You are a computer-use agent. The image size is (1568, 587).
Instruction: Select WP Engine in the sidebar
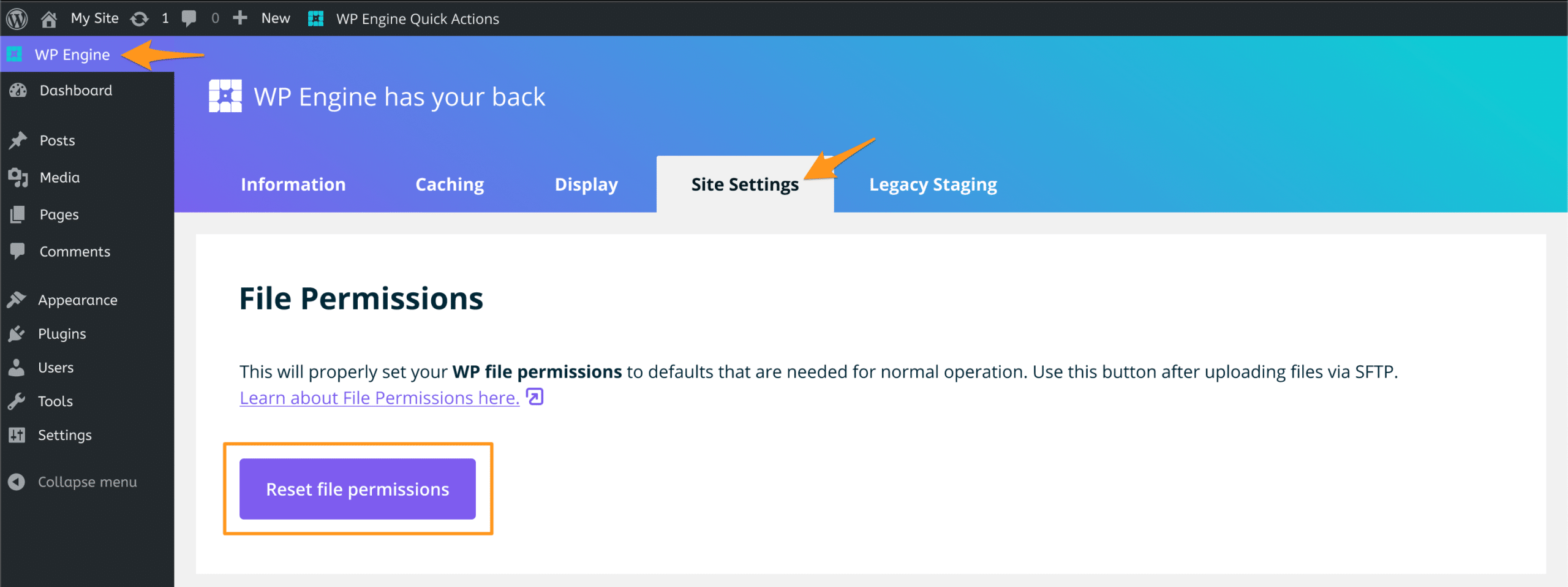[72, 55]
